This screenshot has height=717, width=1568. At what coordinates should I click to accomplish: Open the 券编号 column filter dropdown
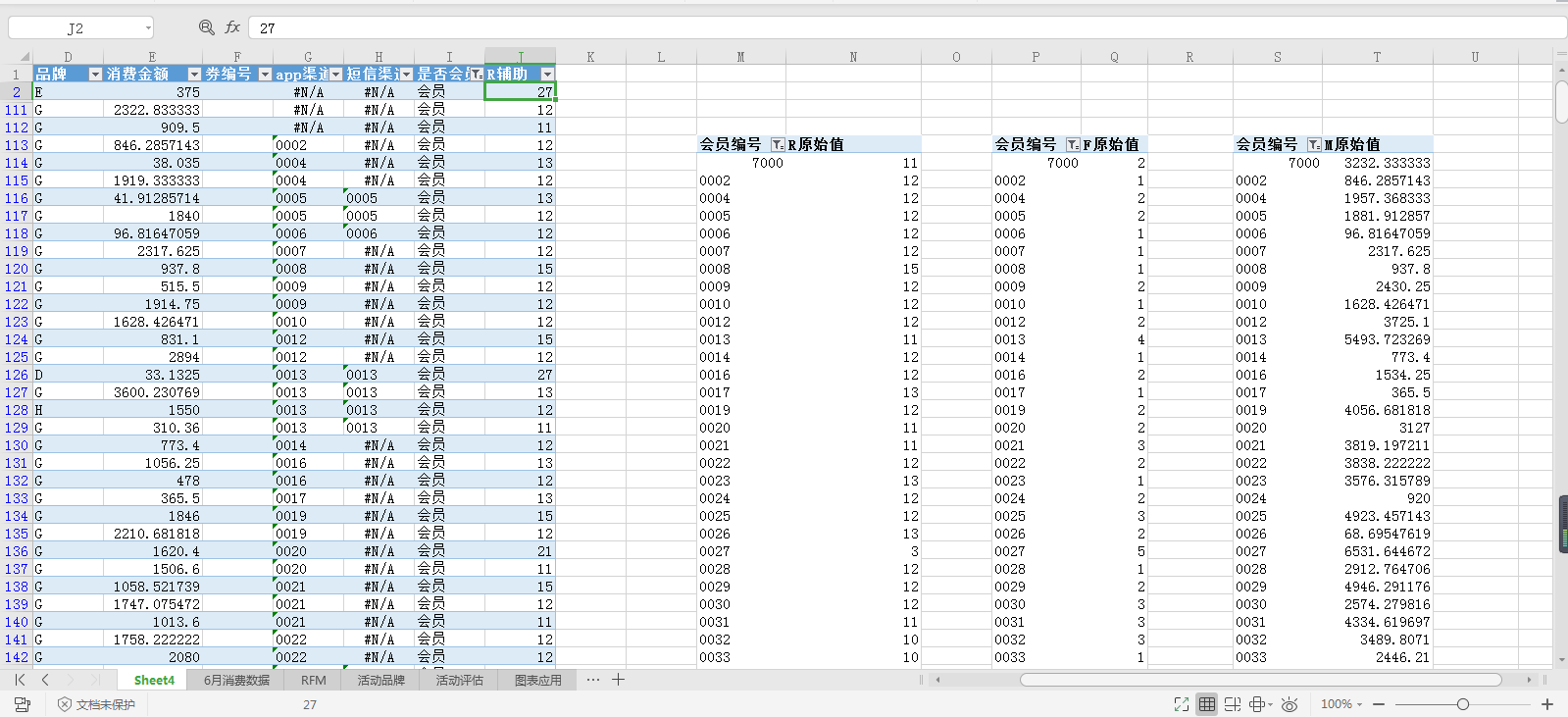pyautogui.click(x=265, y=75)
